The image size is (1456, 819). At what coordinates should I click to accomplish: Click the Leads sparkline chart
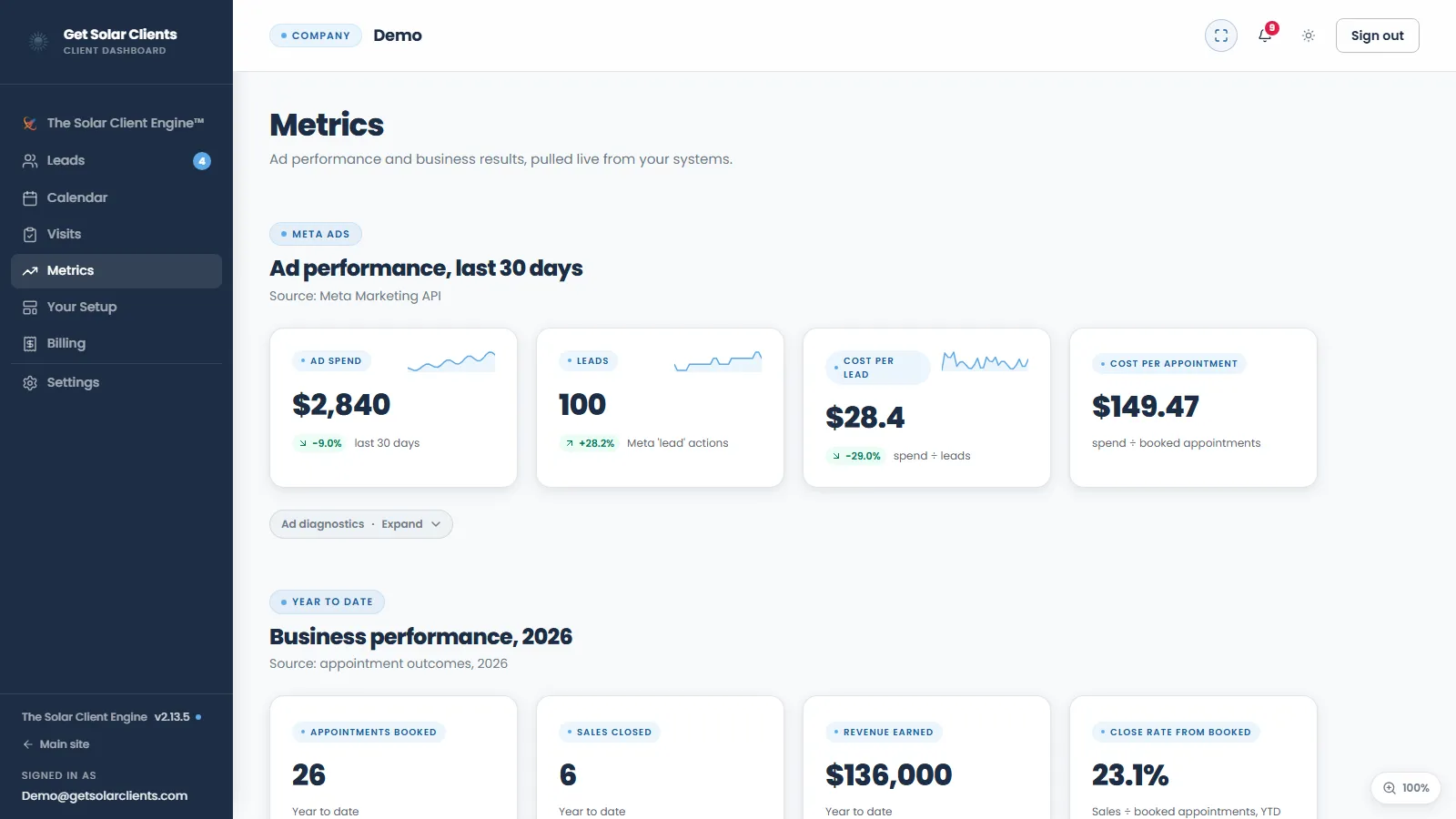718,362
